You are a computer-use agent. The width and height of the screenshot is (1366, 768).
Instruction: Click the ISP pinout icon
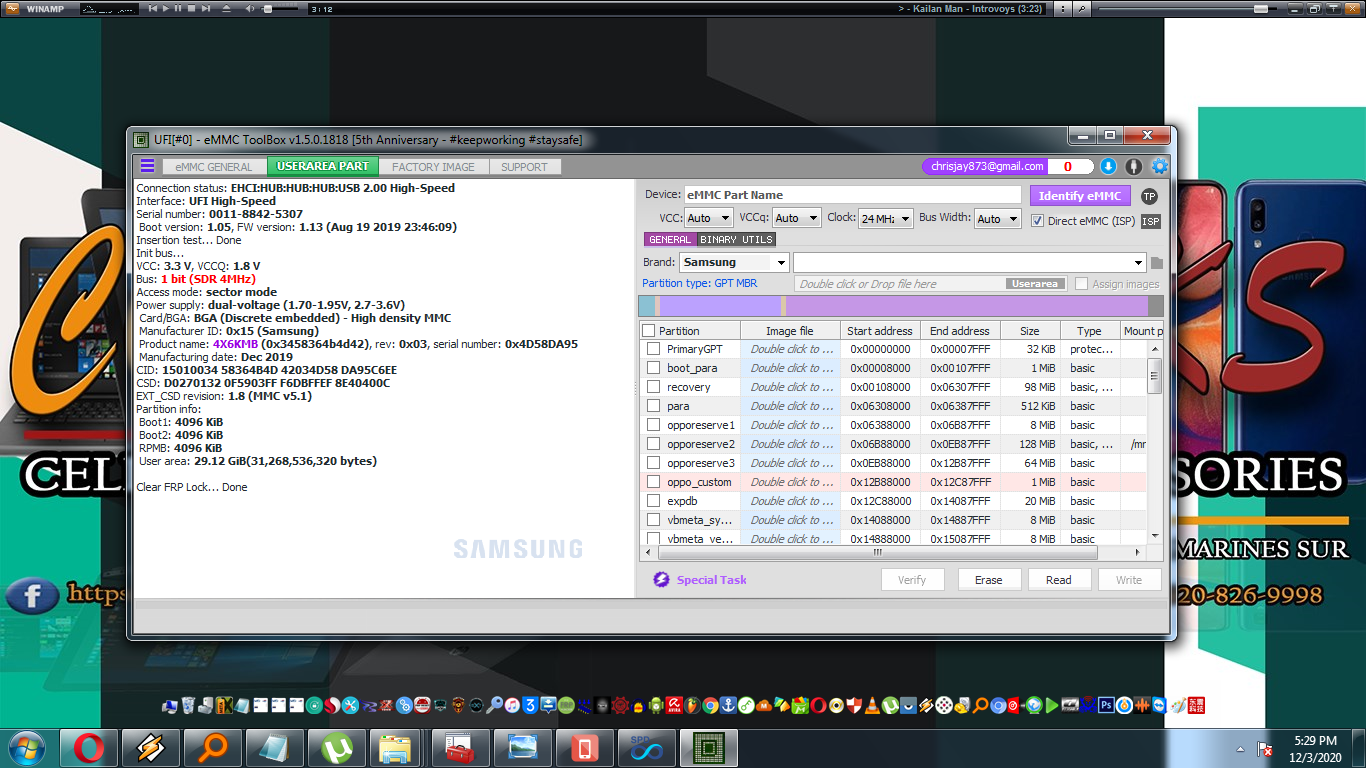point(1151,221)
